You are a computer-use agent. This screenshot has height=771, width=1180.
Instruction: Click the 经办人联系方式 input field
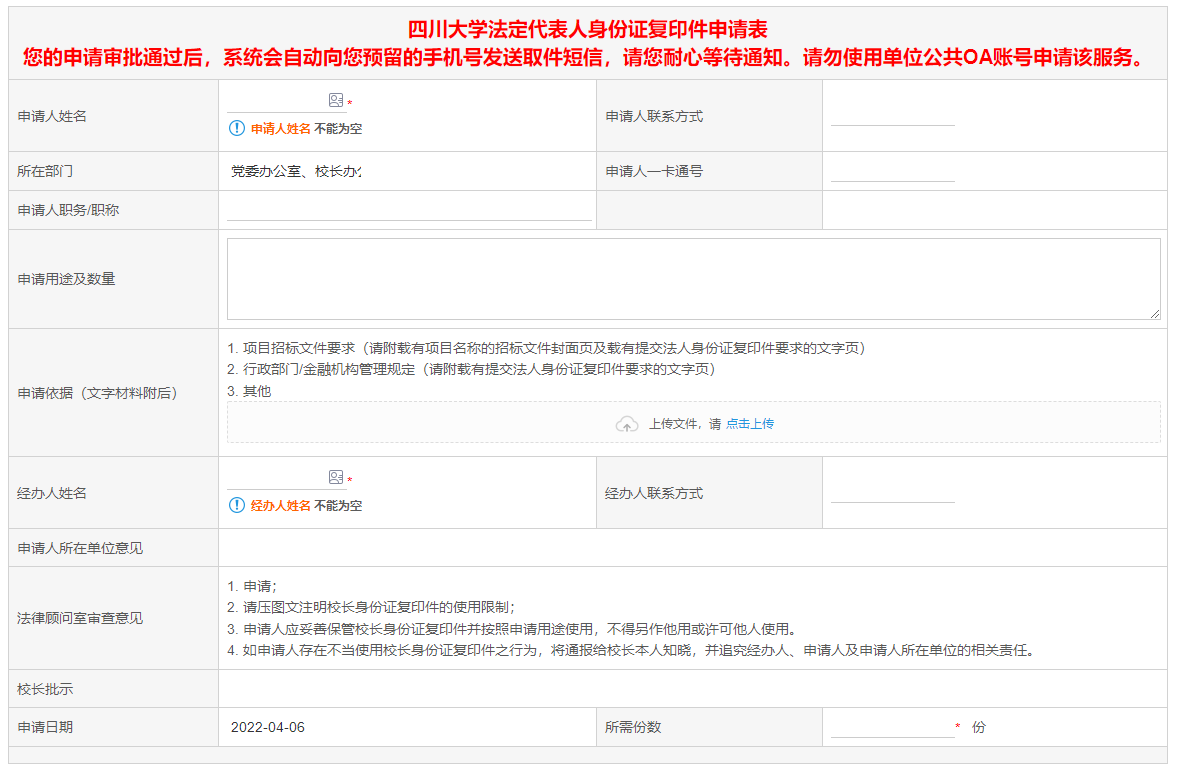pyautogui.click(x=892, y=492)
